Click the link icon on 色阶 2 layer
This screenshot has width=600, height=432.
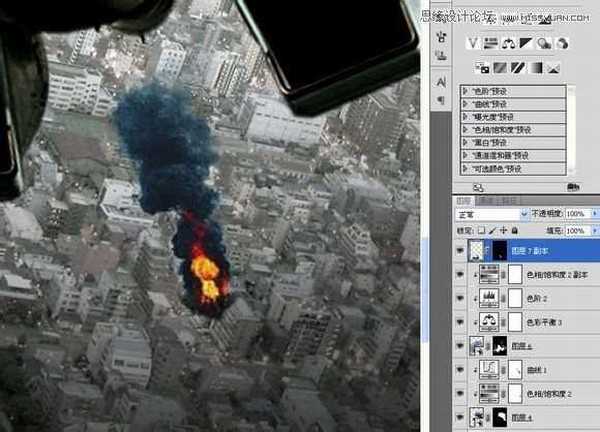pos(504,298)
